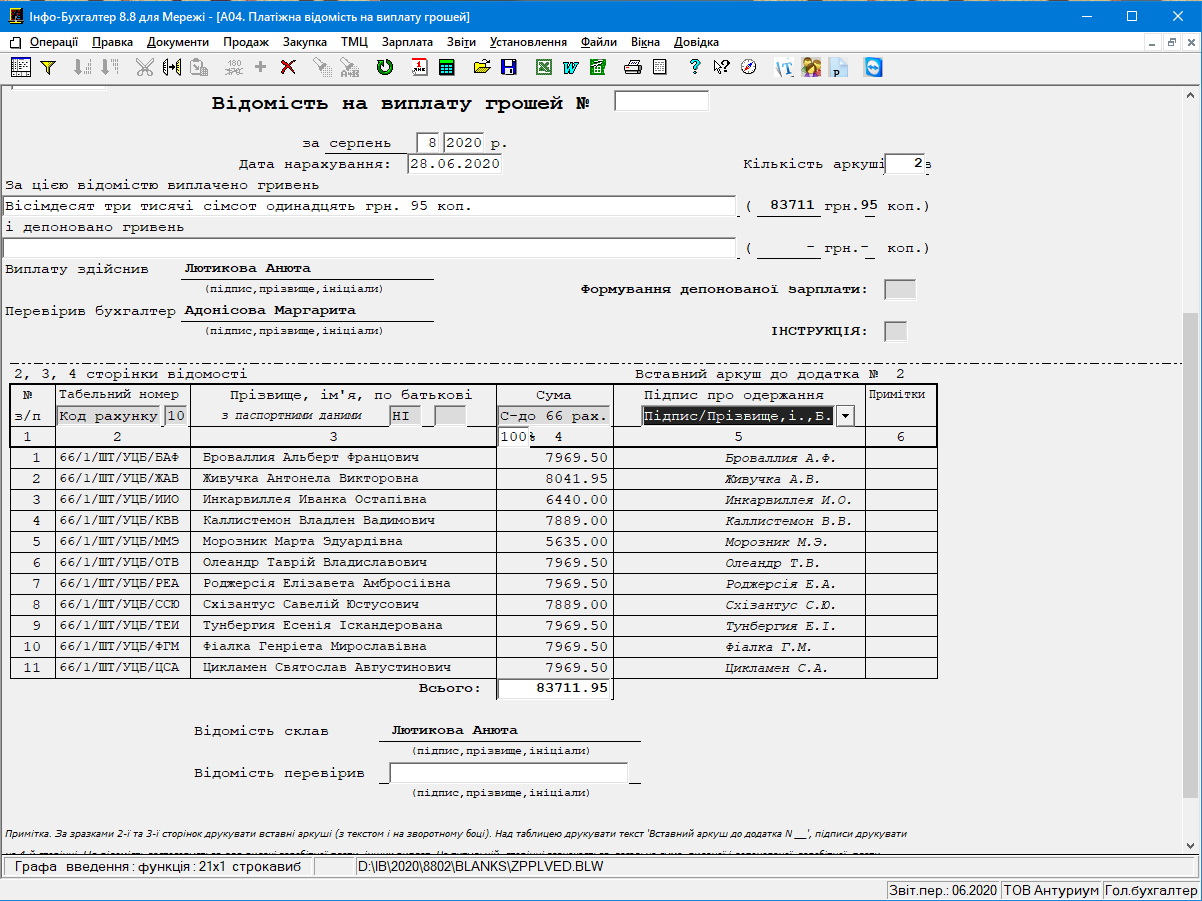This screenshot has width=1202, height=901.
Task: Click the paste clipboard icon
Action: [199, 67]
